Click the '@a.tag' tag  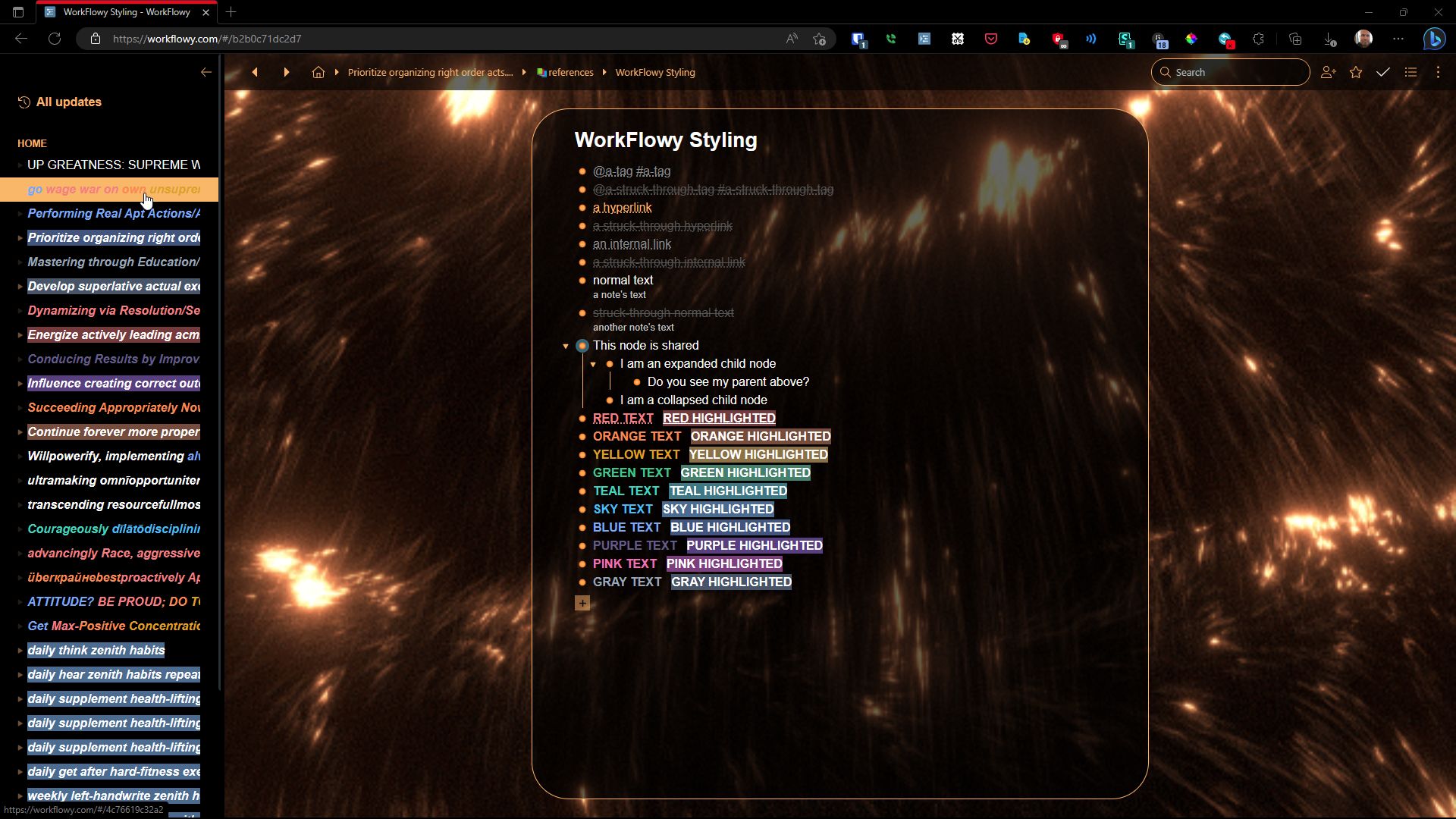pyautogui.click(x=613, y=171)
